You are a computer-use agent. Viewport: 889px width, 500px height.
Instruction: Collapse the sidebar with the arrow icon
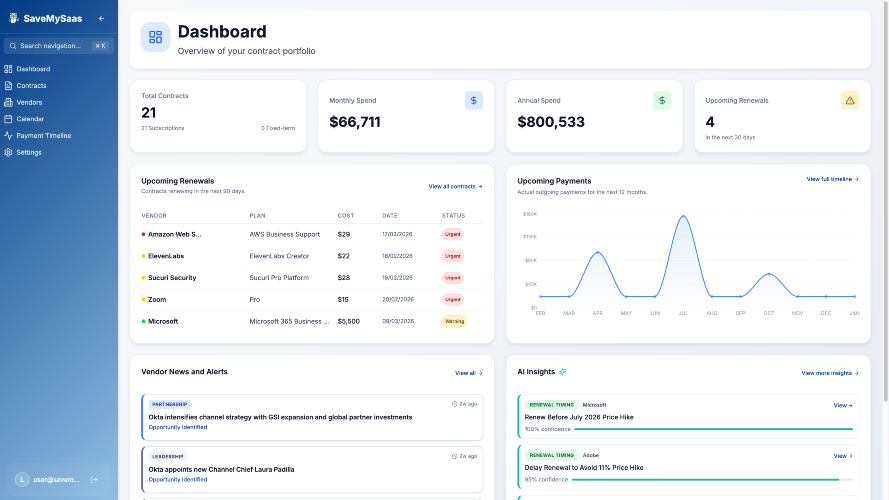[x=101, y=18]
